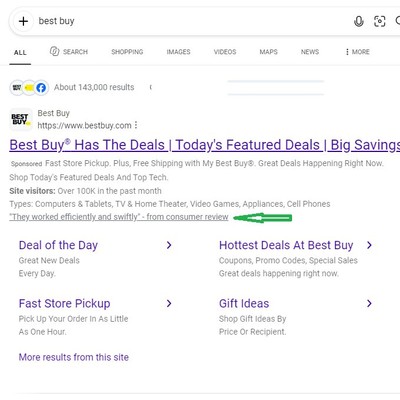Click the Sponsored label
The height and width of the screenshot is (400, 400).
26,164
